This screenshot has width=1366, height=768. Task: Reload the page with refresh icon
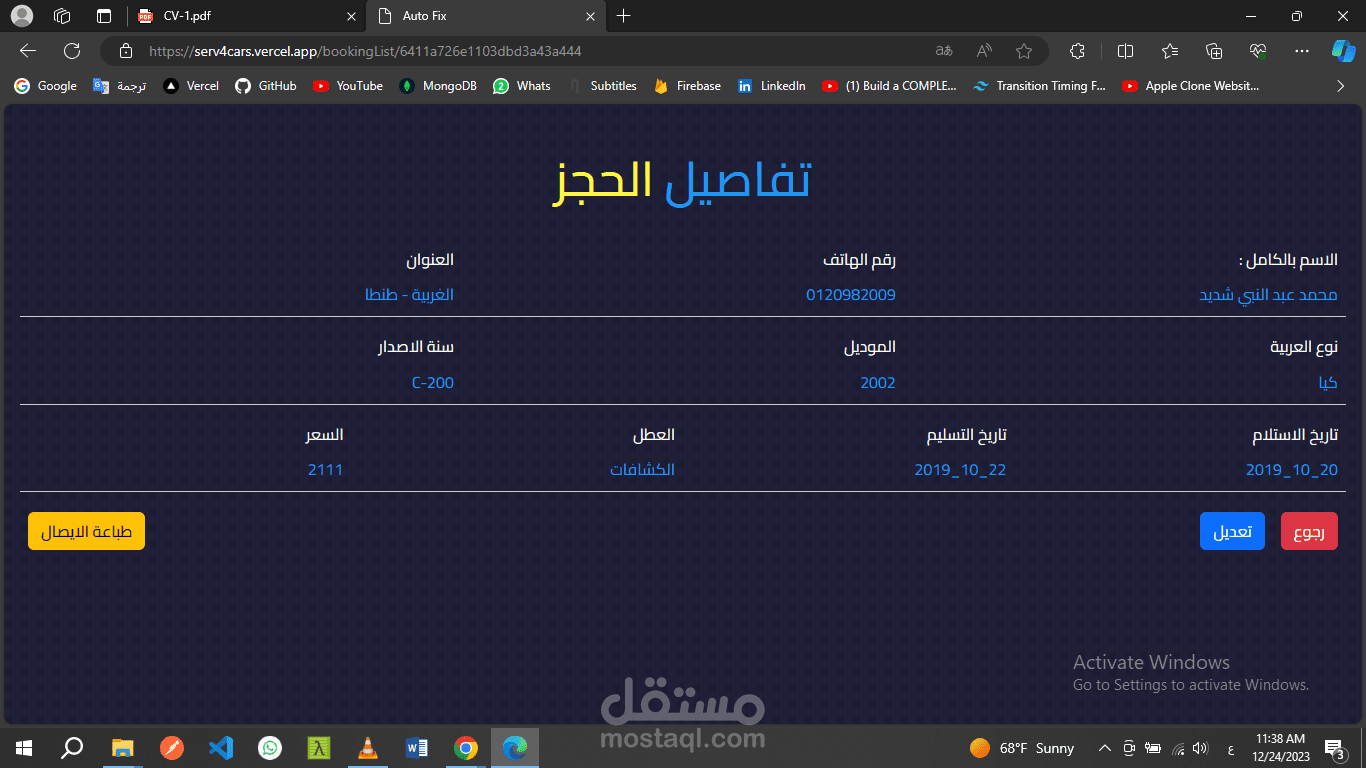pos(72,51)
